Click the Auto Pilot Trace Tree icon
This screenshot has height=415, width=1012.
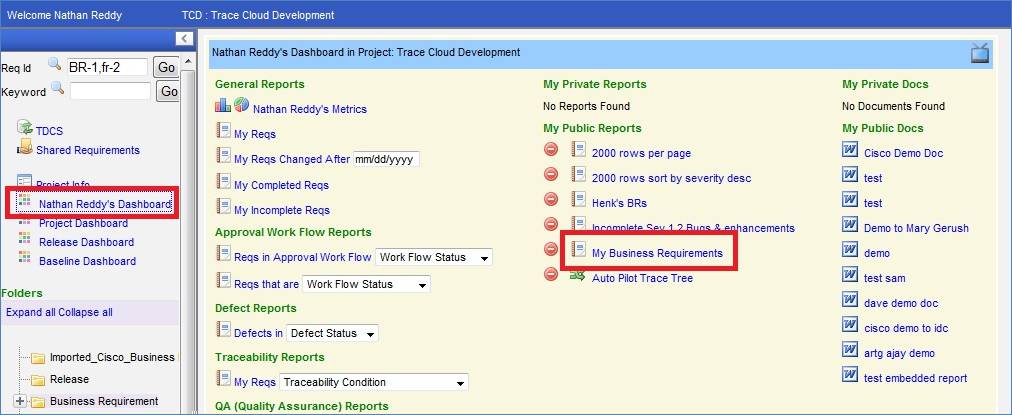578,275
